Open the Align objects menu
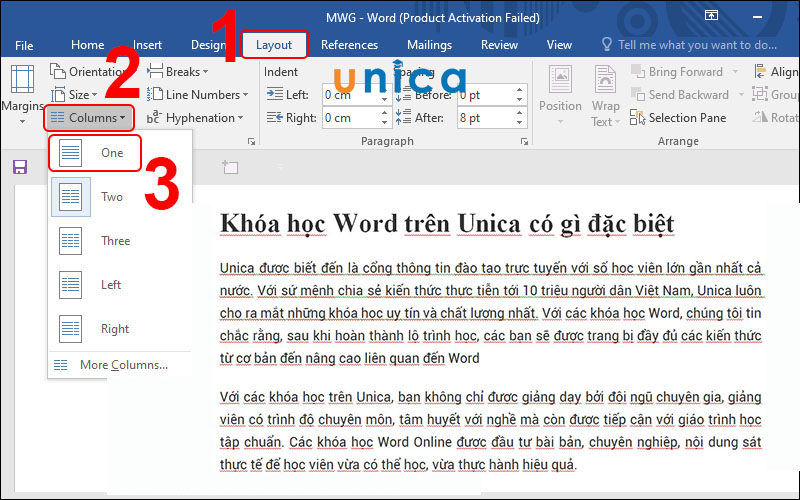This screenshot has width=800, height=500. [776, 71]
